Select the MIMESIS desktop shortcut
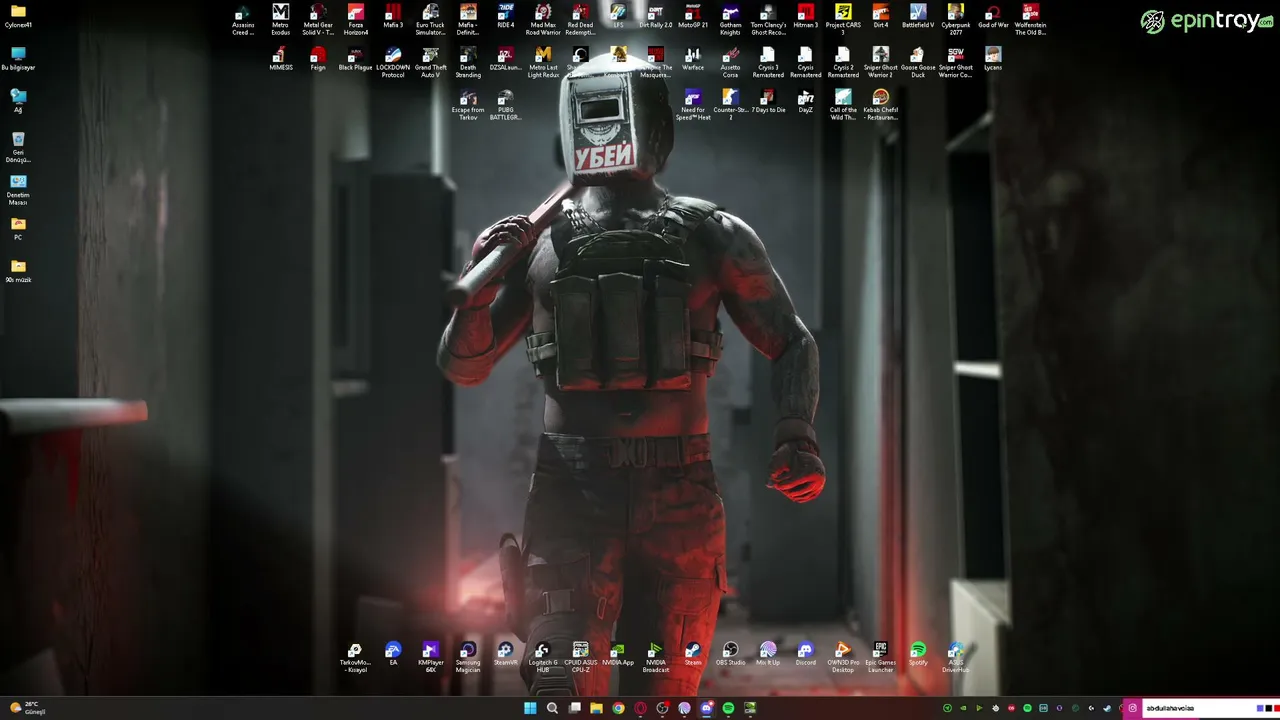 tap(280, 59)
